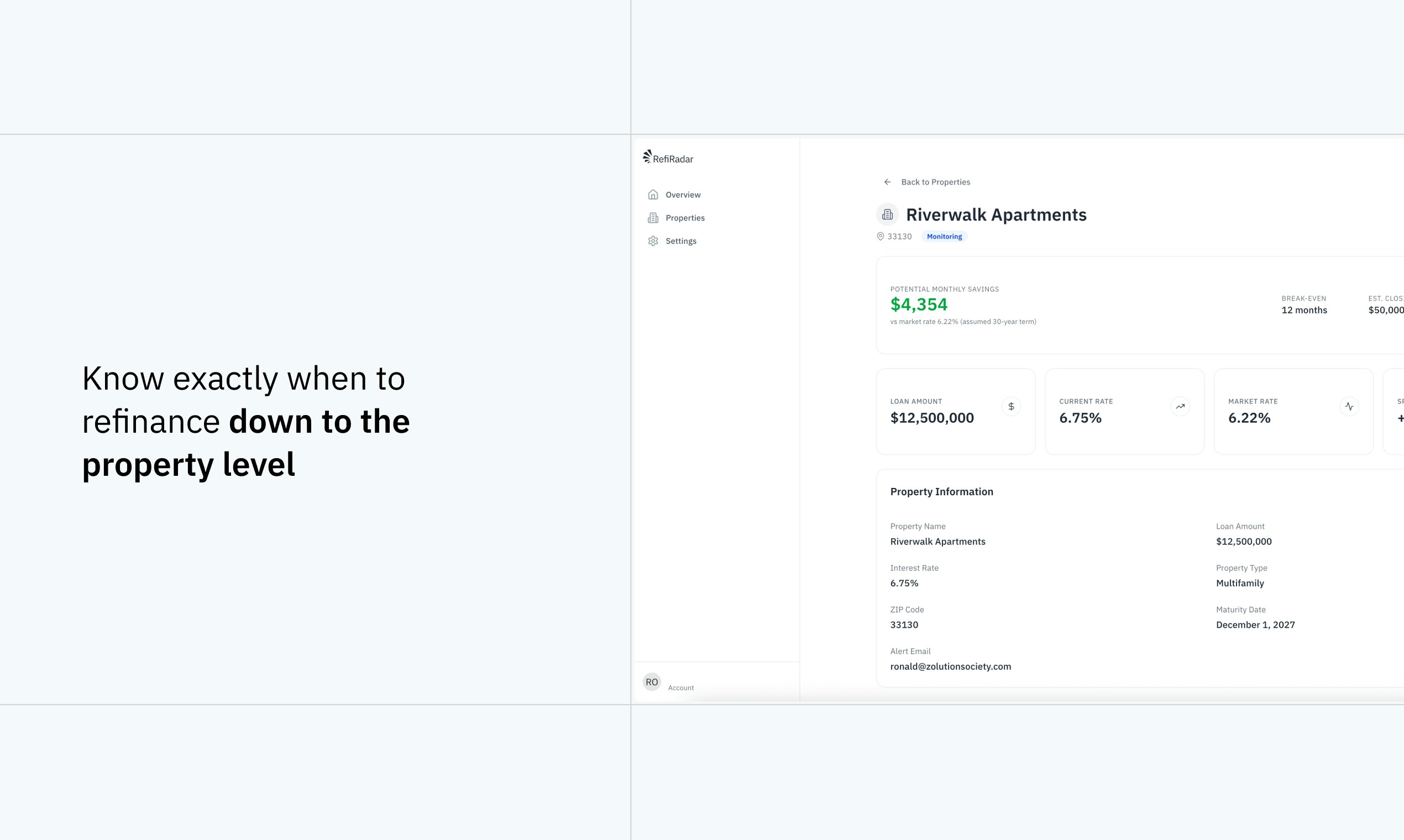The image size is (1404, 840).
Task: Open the Settings gear icon
Action: tap(653, 241)
